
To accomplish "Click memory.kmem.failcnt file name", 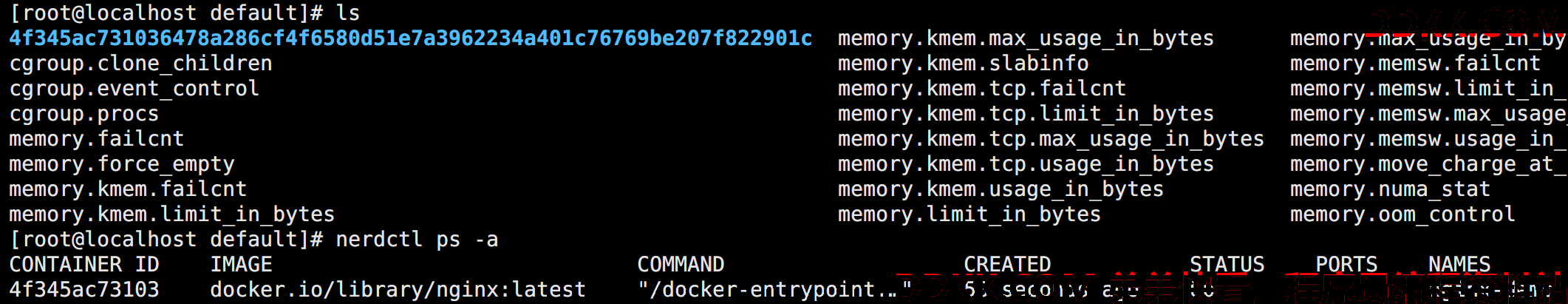I will (128, 189).
